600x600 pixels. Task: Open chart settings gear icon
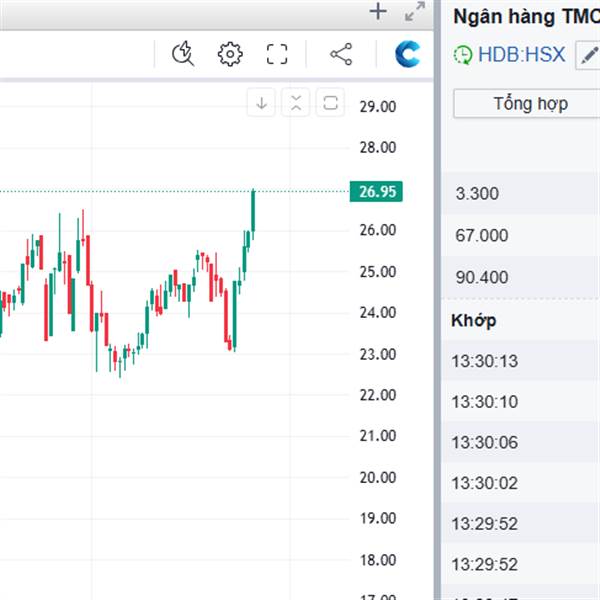[230, 54]
